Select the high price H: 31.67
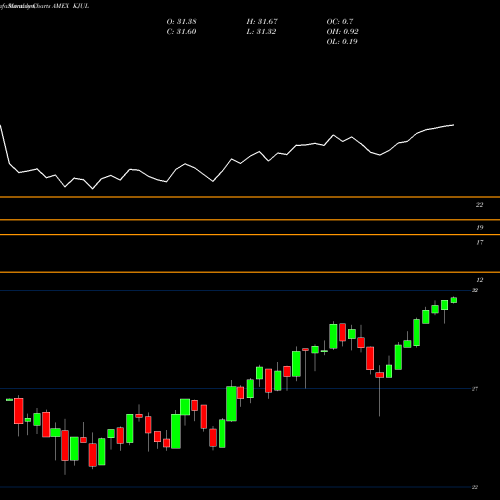Image resolution: width=500 pixels, height=500 pixels. [x=262, y=22]
